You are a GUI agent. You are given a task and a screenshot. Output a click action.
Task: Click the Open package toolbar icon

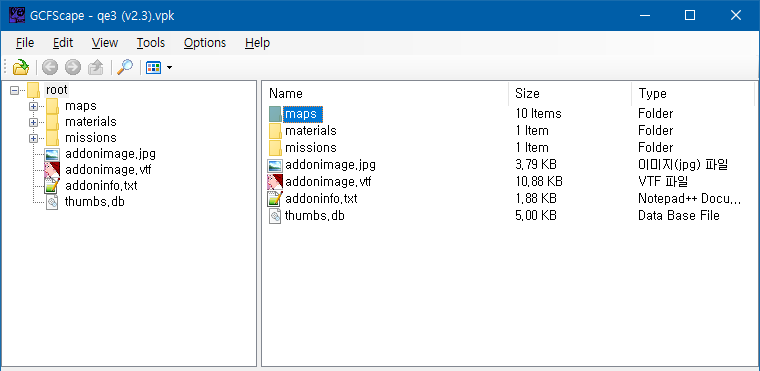coord(21,67)
